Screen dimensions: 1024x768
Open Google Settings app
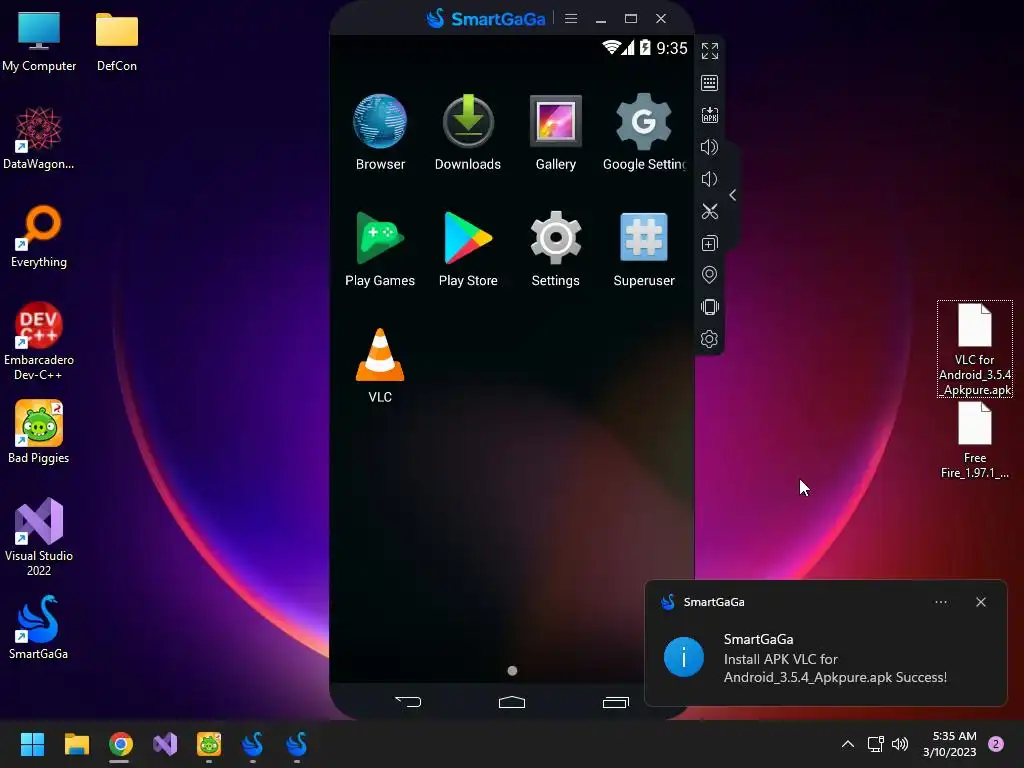click(x=644, y=133)
